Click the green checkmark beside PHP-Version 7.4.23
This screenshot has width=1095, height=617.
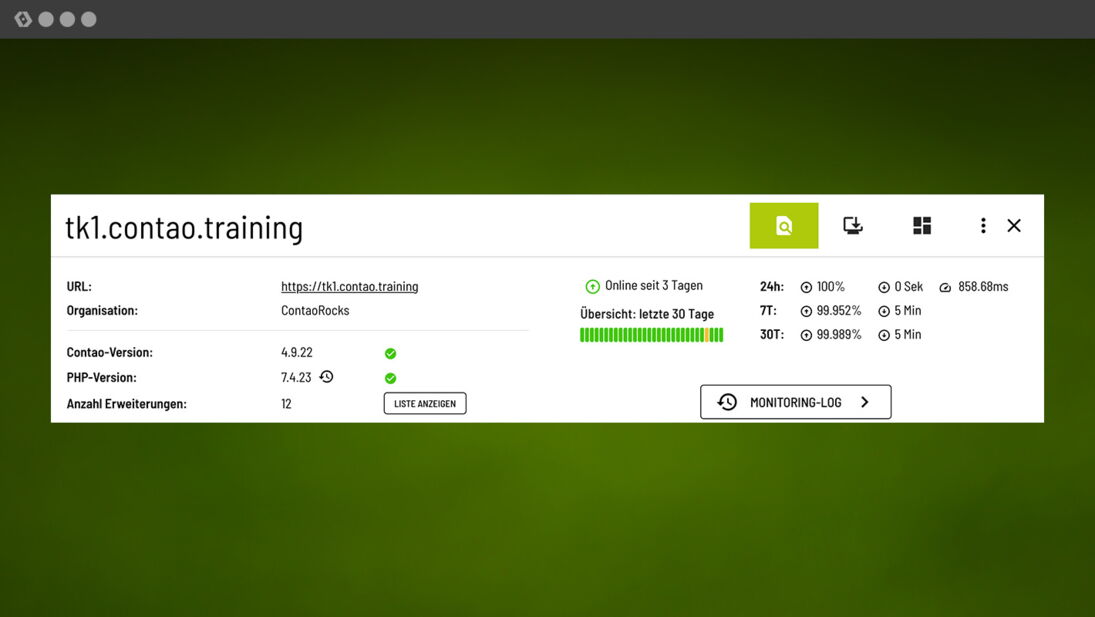[390, 378]
